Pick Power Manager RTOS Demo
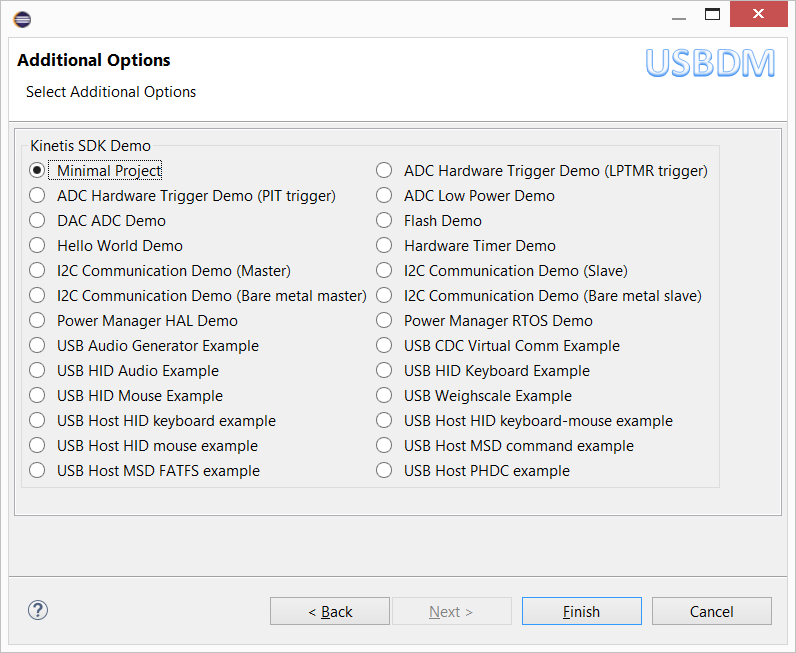 click(384, 321)
